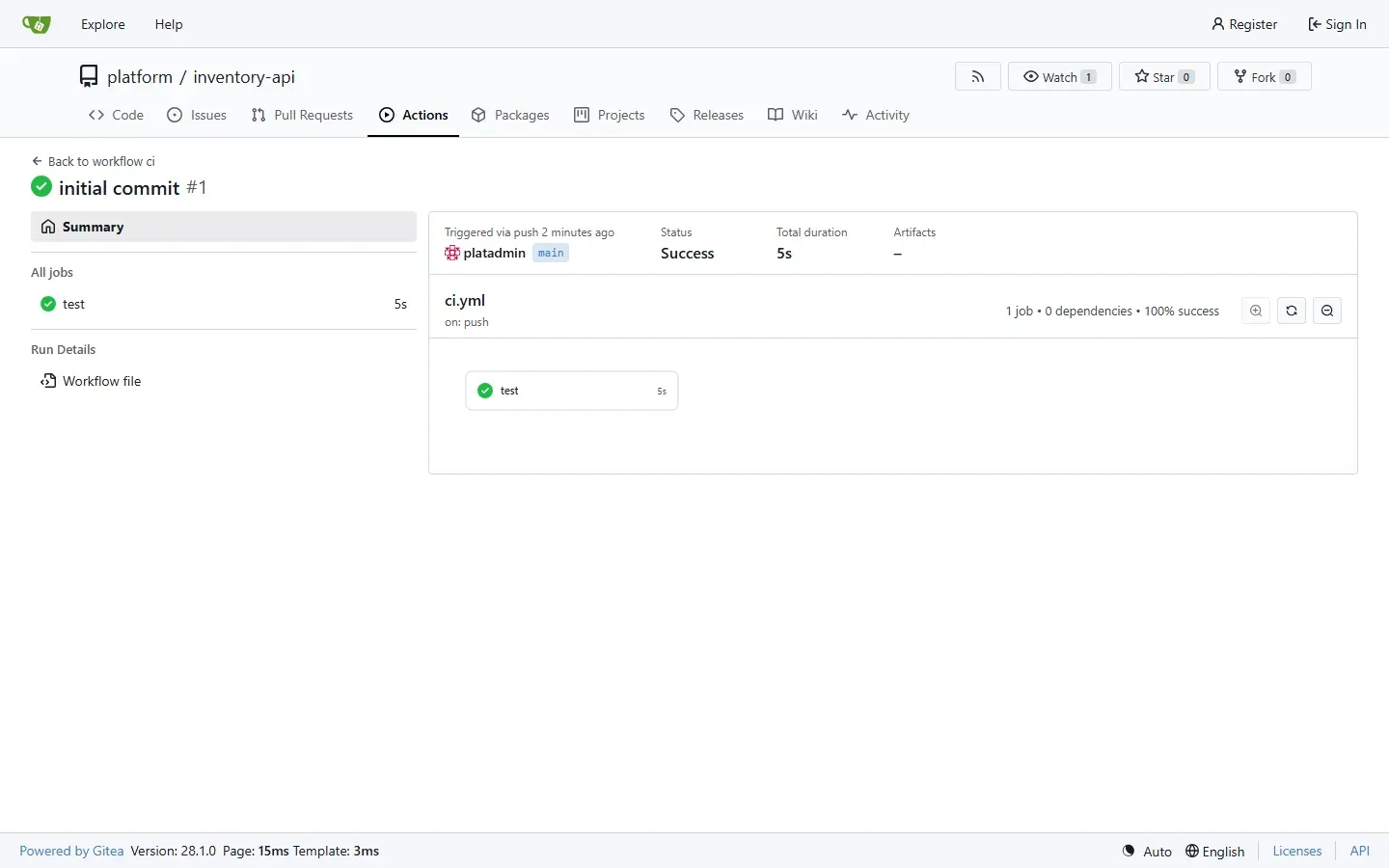The width and height of the screenshot is (1389, 868).
Task: Open the inventory-api repository link
Action: tap(244, 76)
